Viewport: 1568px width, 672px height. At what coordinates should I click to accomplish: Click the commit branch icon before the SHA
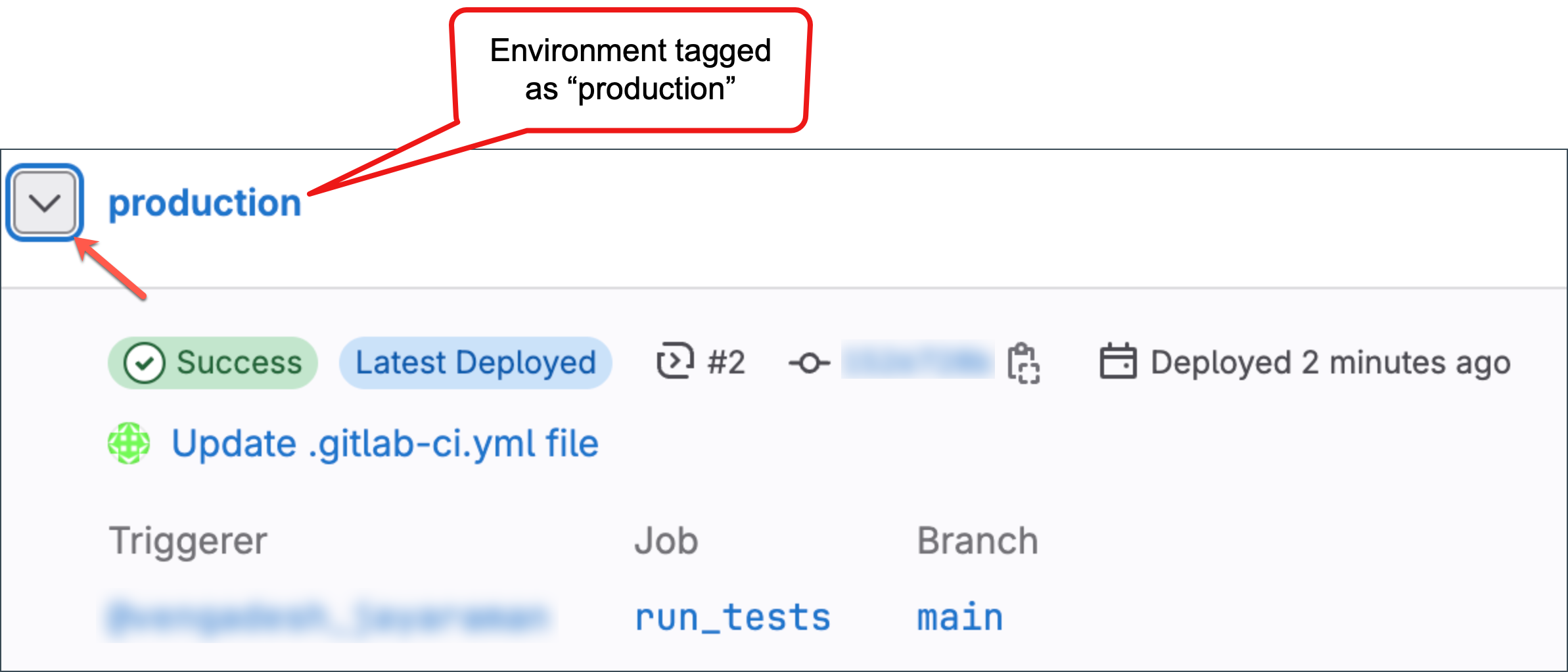(810, 362)
